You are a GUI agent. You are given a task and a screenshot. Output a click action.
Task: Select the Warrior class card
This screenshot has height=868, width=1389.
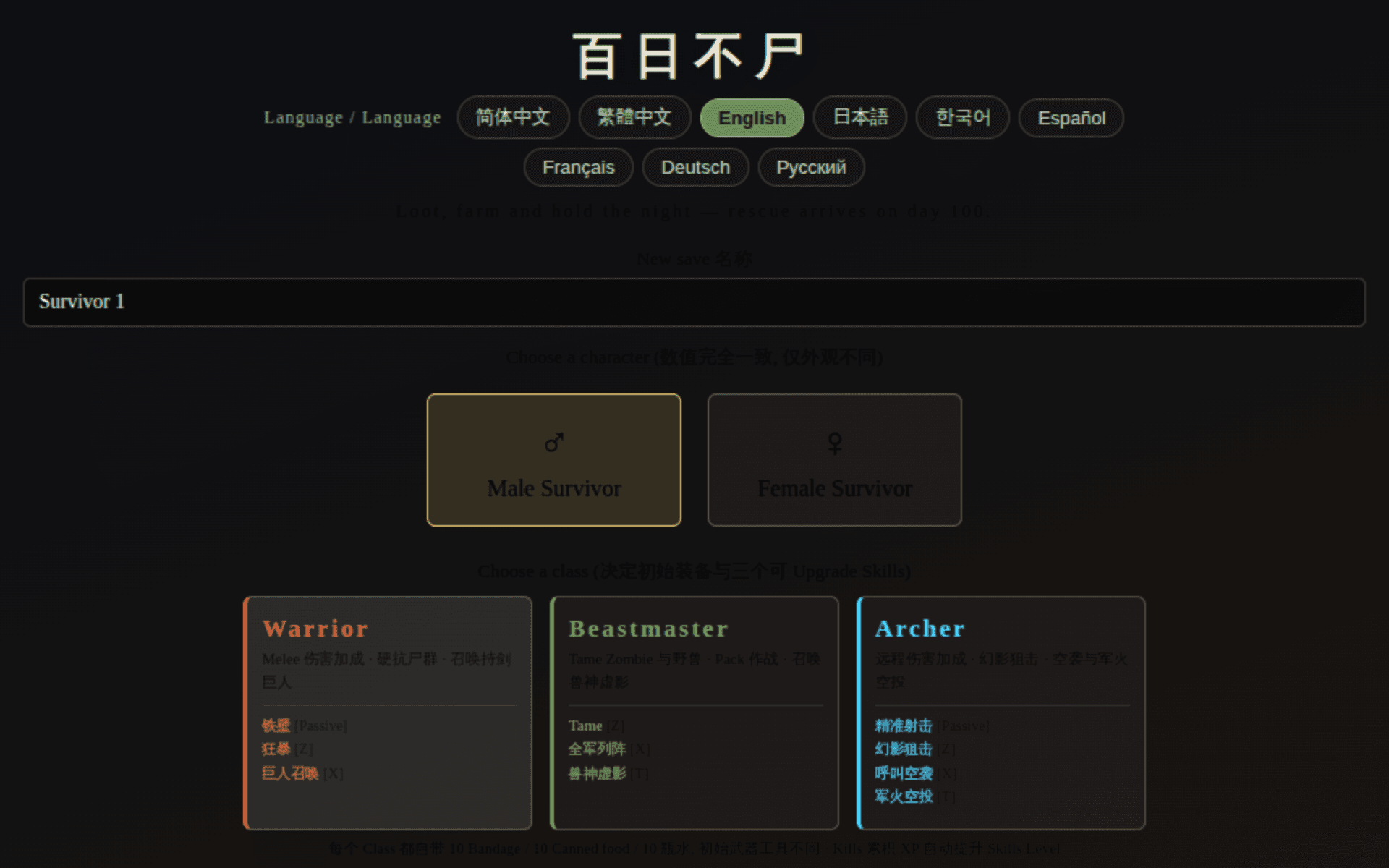388,712
